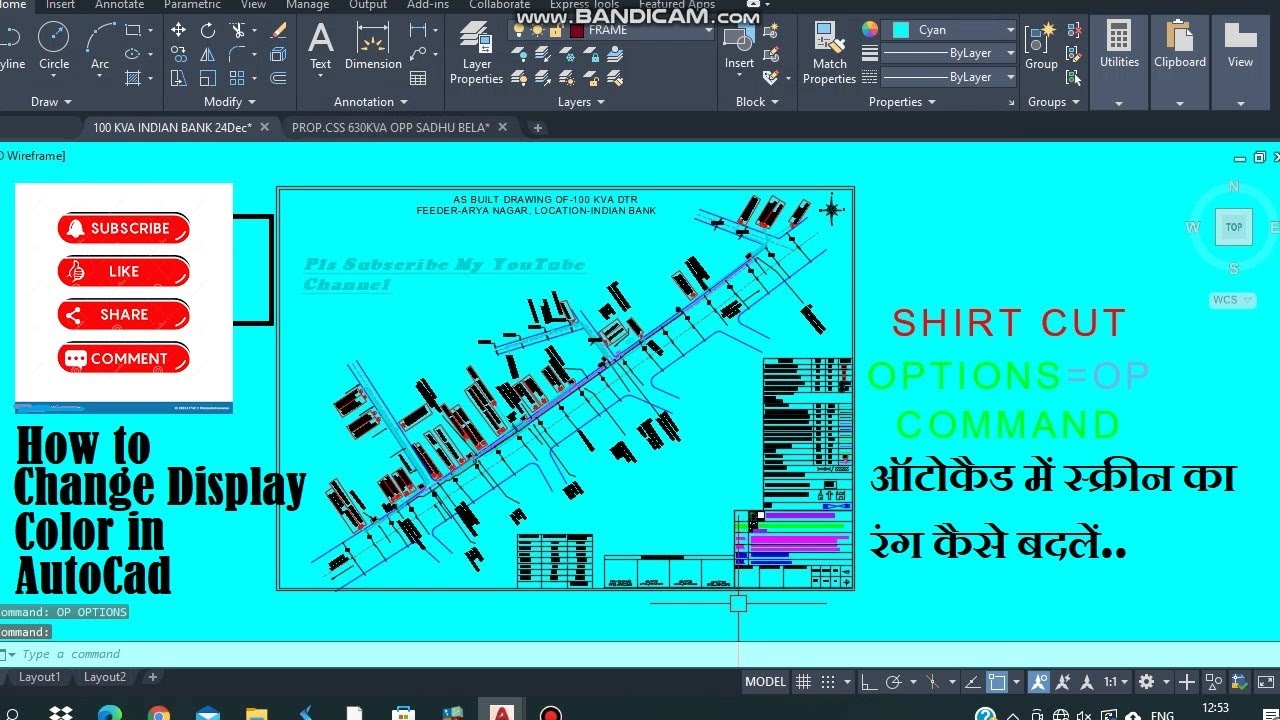Select the Arc draw tool
The width and height of the screenshot is (1280, 720).
100,45
